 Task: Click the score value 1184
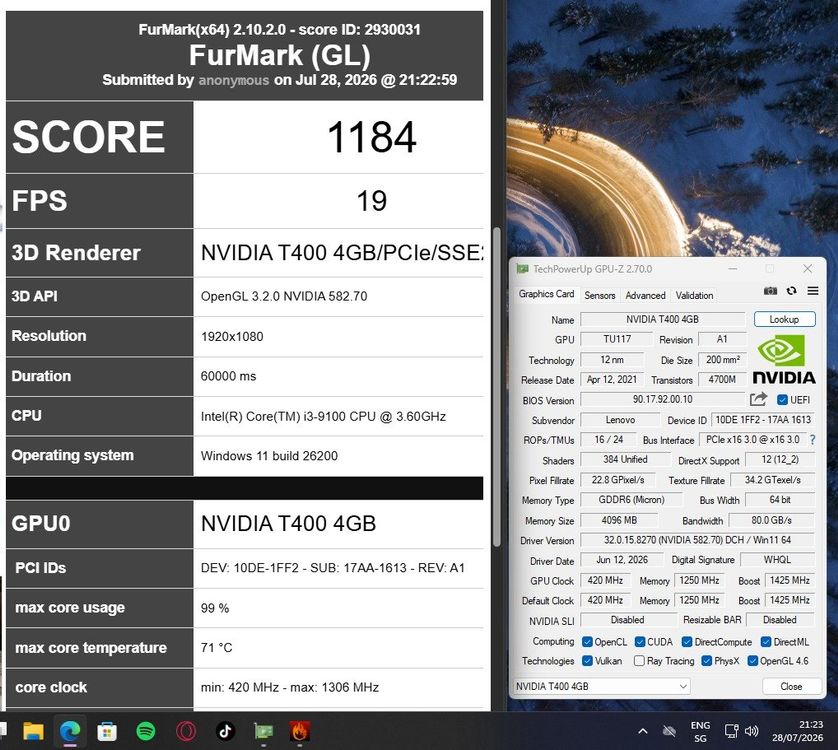pyautogui.click(x=372, y=137)
